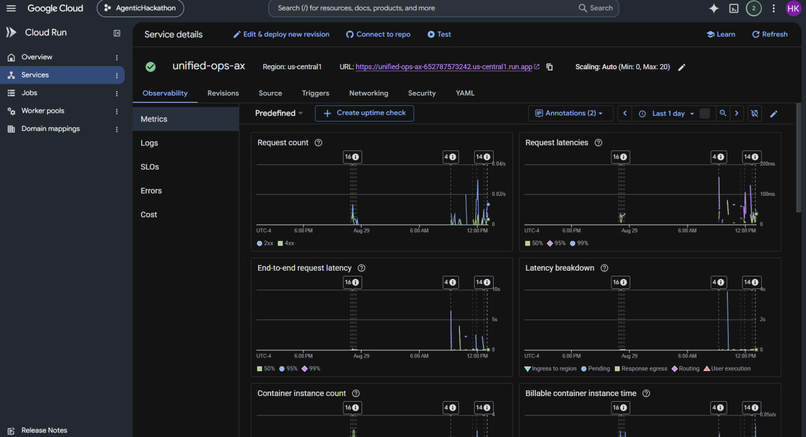Screen dimensions: 806x437
Task: Open Domain mappings three-dot menu
Action: tap(117, 130)
